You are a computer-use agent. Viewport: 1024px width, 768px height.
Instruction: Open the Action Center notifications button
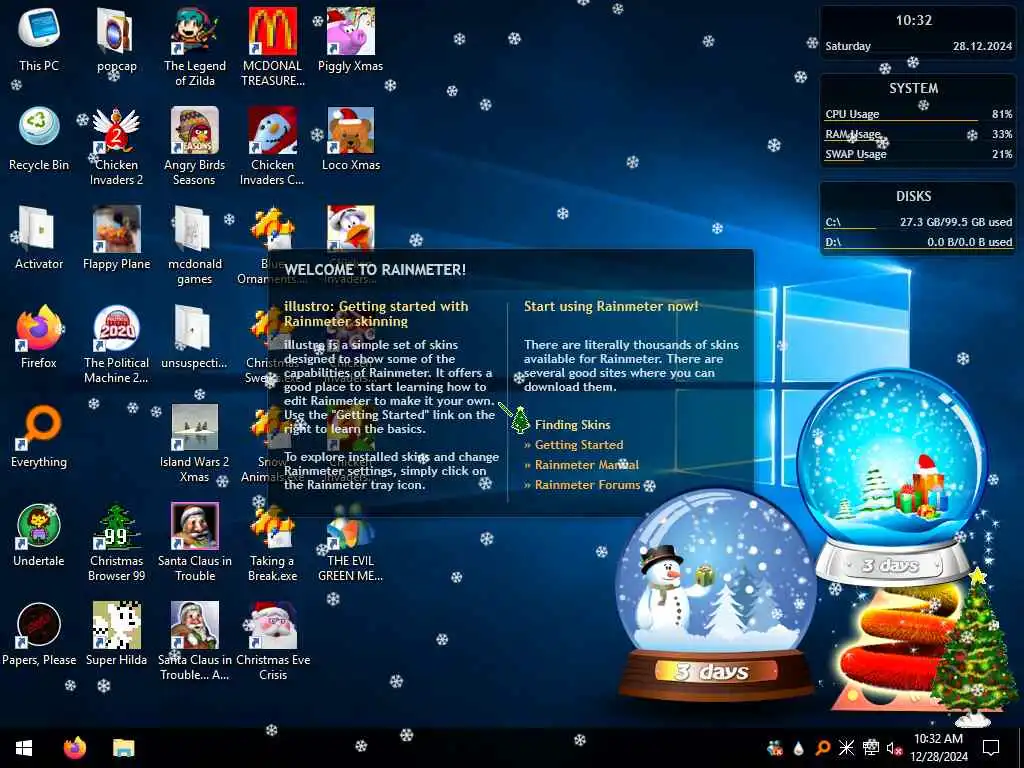coord(991,748)
